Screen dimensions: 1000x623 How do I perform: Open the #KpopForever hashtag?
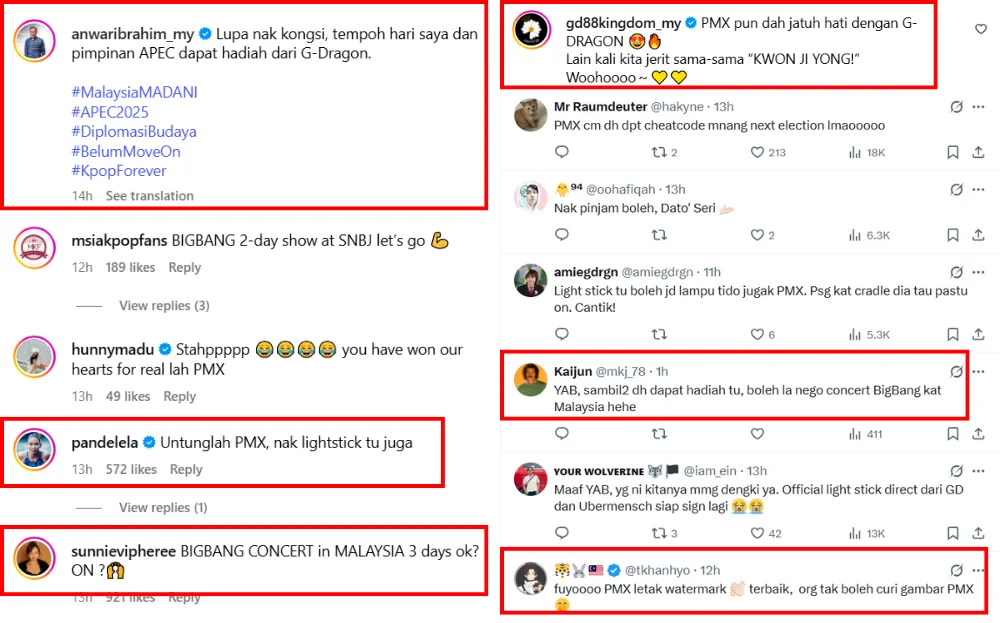[119, 171]
